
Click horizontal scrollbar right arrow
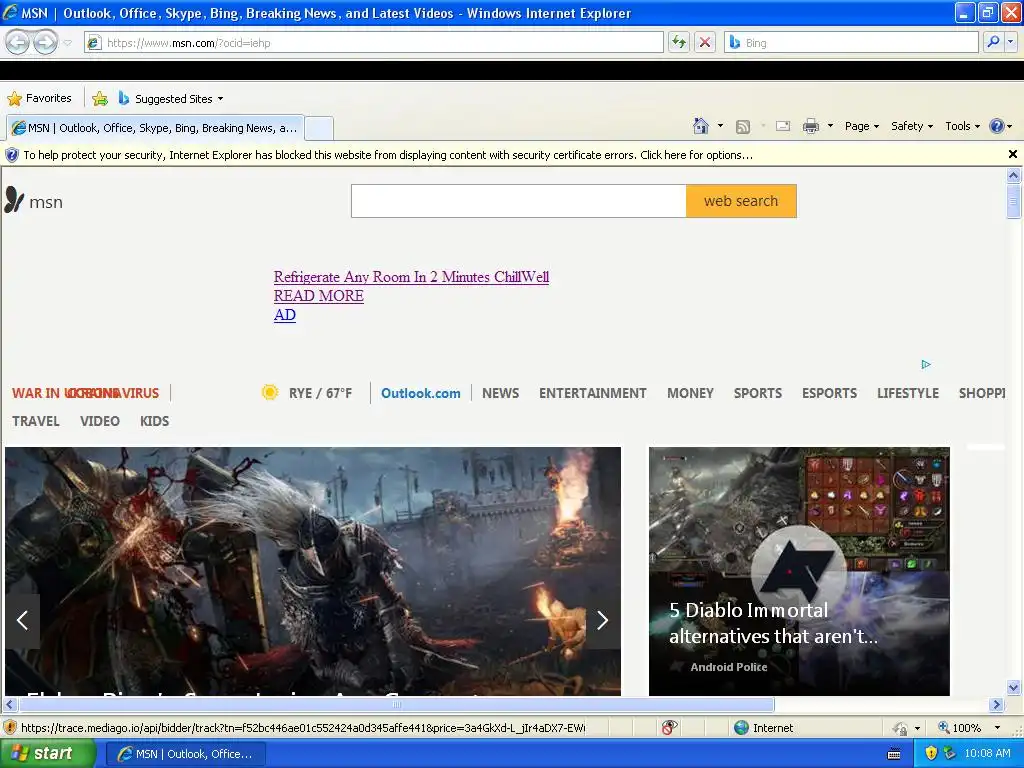997,705
